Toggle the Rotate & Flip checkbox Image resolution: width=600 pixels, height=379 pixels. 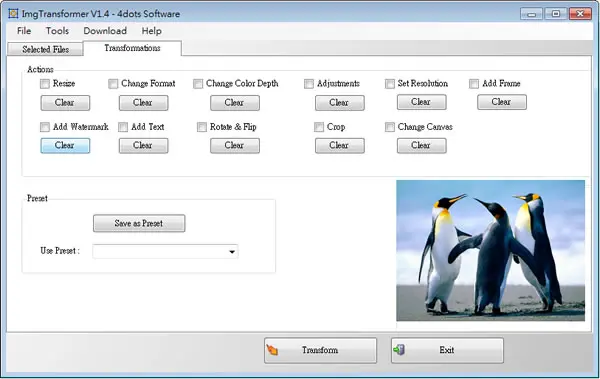pos(202,127)
